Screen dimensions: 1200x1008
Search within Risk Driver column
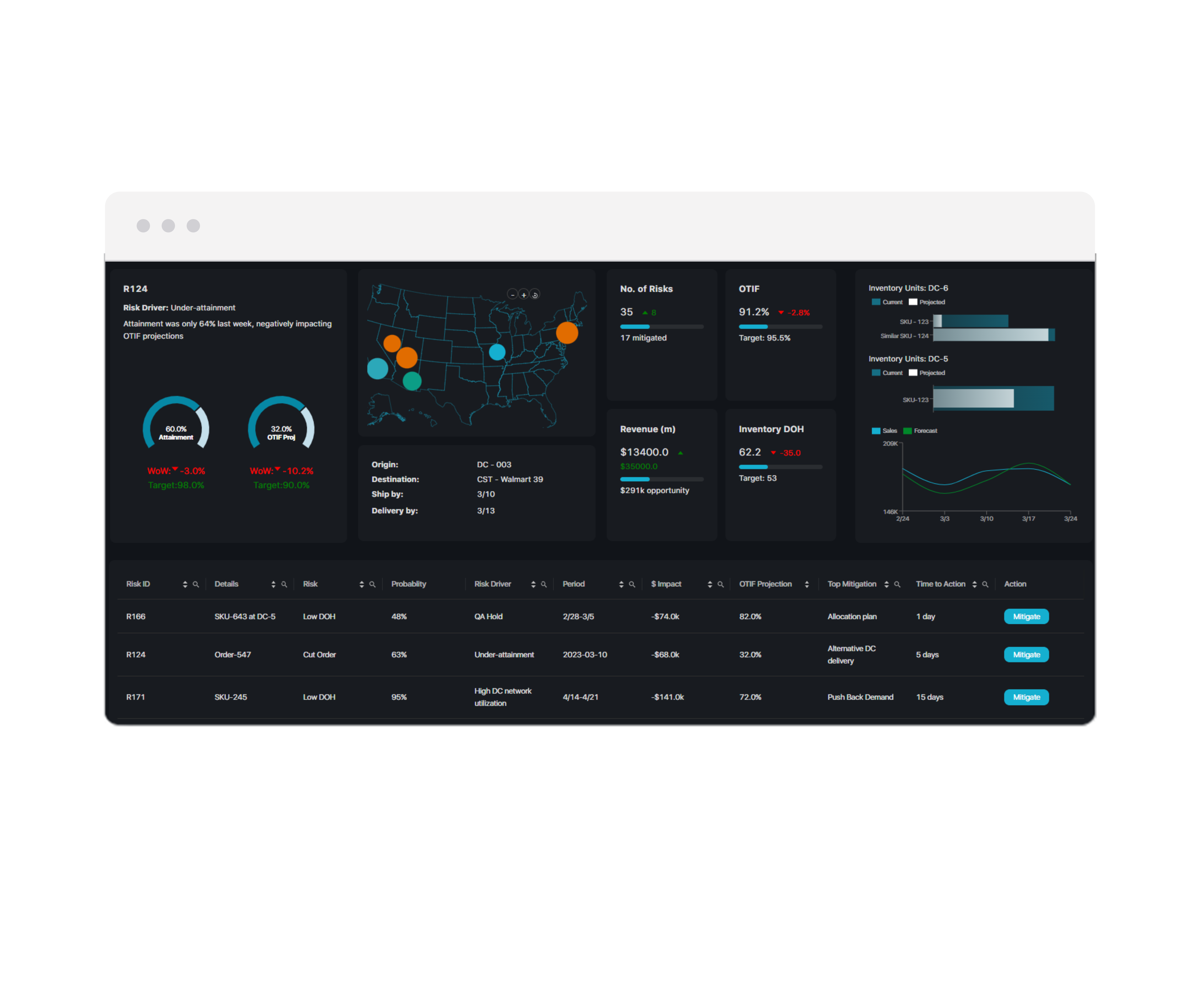click(x=544, y=584)
